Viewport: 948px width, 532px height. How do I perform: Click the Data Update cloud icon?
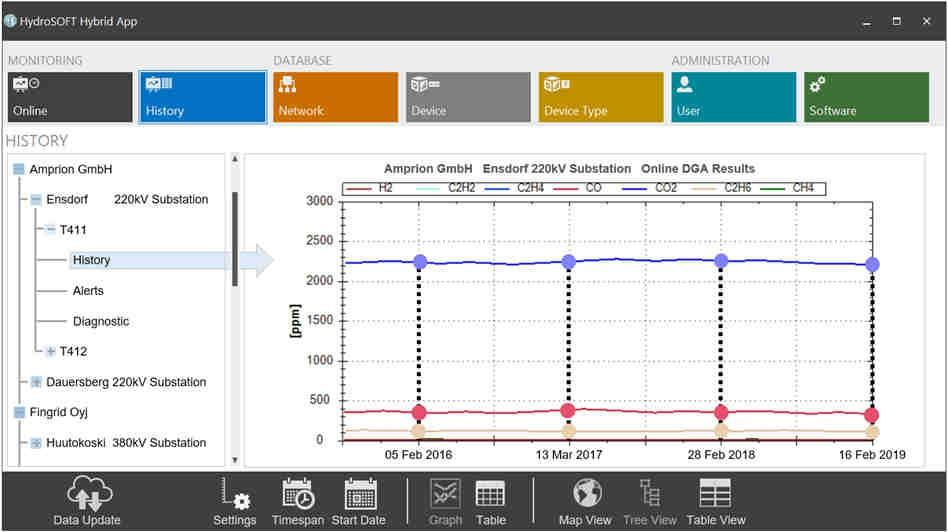click(x=89, y=493)
